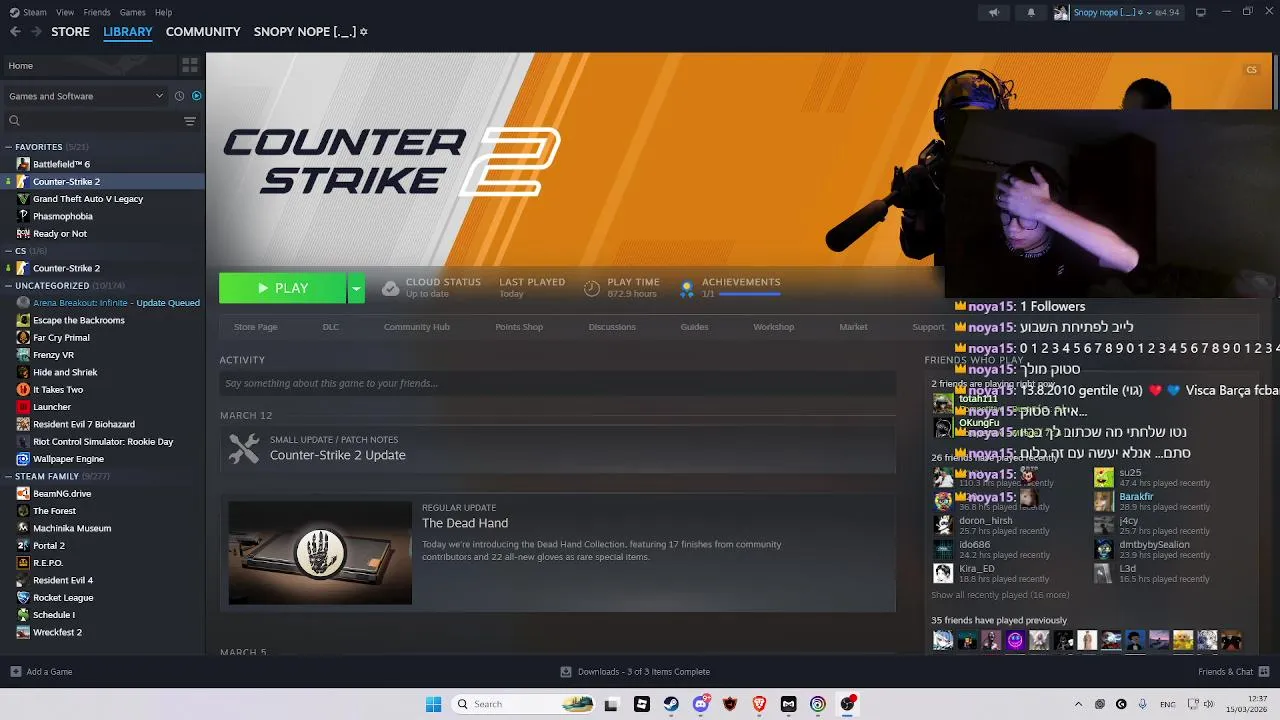Open the Workshop tab for Counter-Strike 2
1280x720 pixels.
point(773,327)
